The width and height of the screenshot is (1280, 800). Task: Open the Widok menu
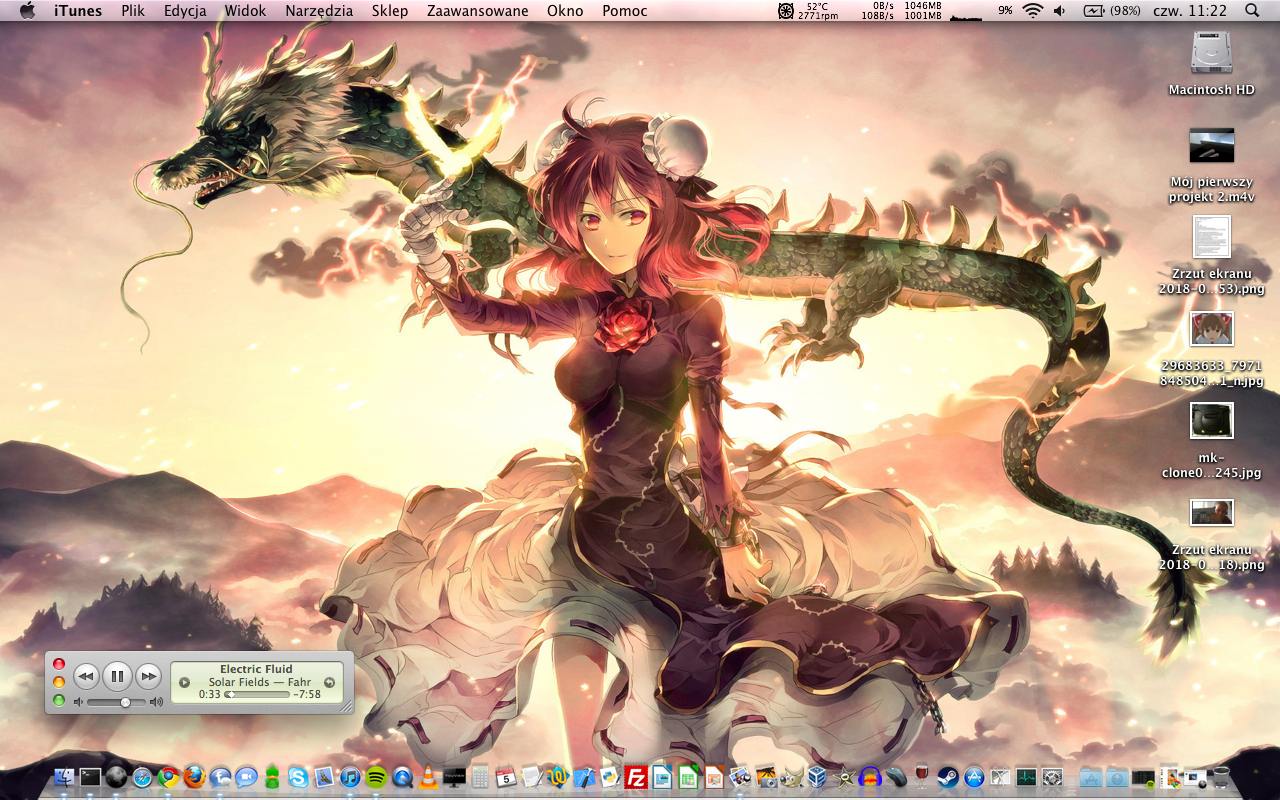click(245, 10)
